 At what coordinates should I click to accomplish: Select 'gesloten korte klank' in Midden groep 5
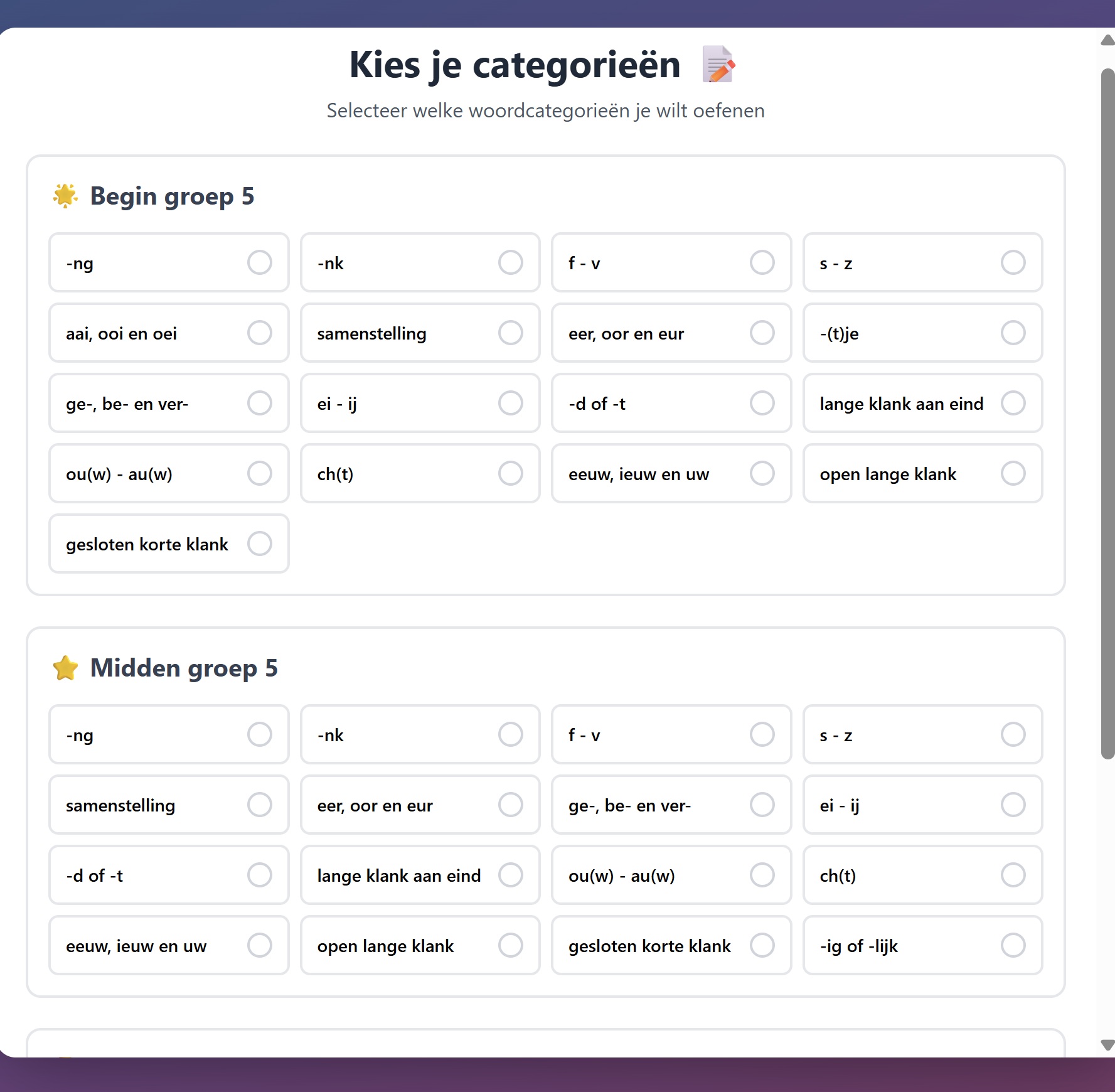click(671, 945)
